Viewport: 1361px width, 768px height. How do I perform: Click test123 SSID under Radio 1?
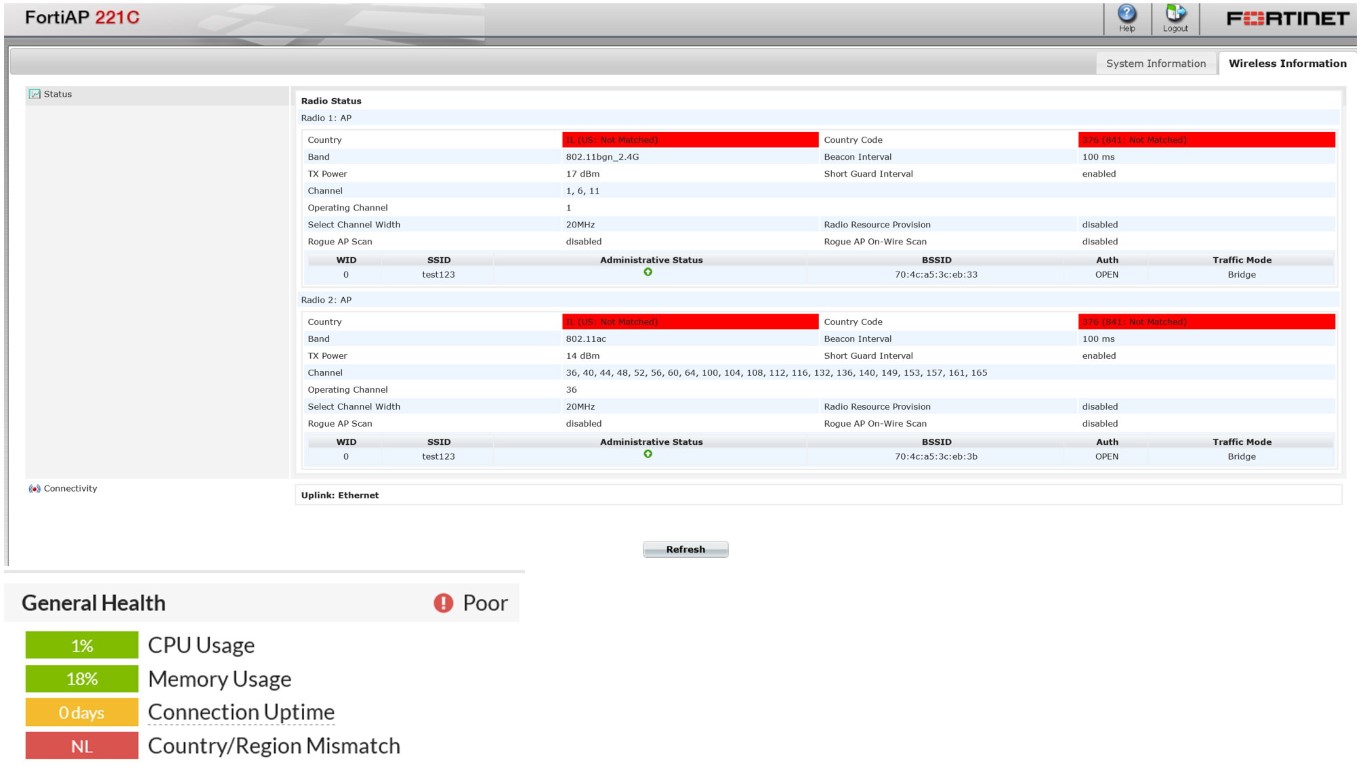pos(438,275)
